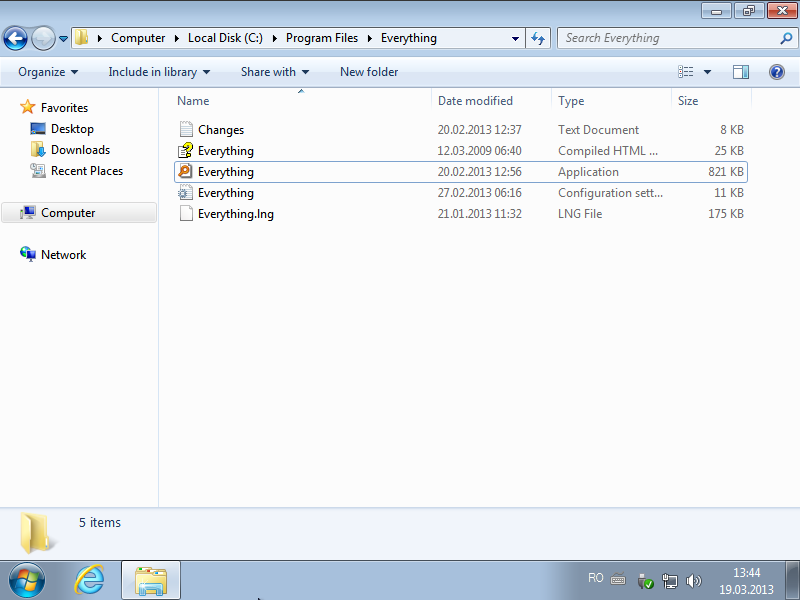800x600 pixels.
Task: Select Network in navigation pane
Action: (53, 254)
